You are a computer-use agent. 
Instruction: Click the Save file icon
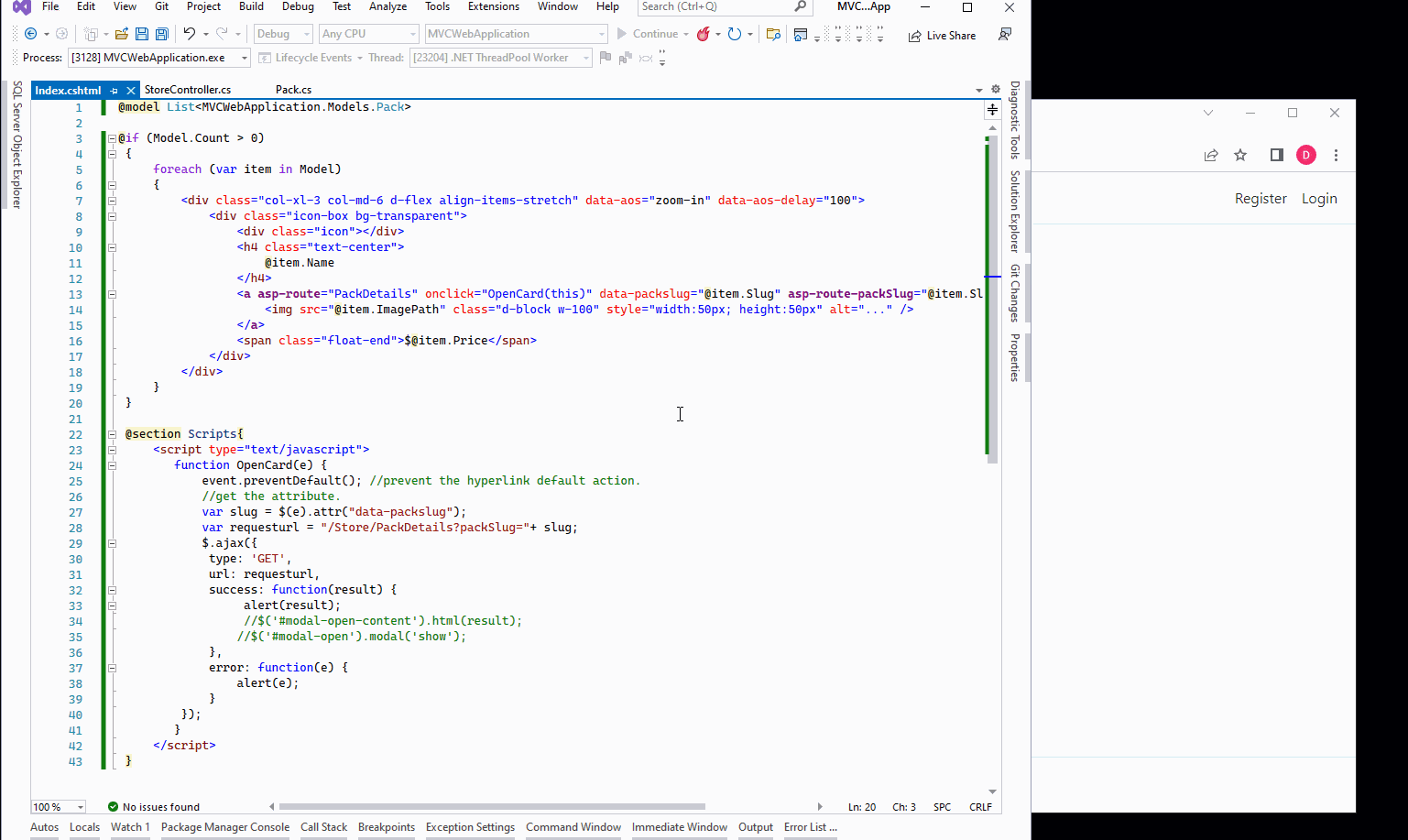coord(142,34)
